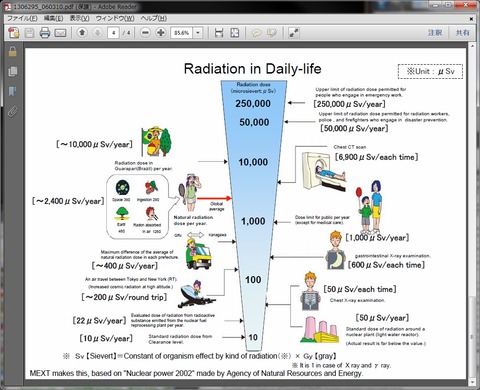This screenshot has height=390, width=480.
Task: Send the file by email envelope icon
Action: coord(60,33)
